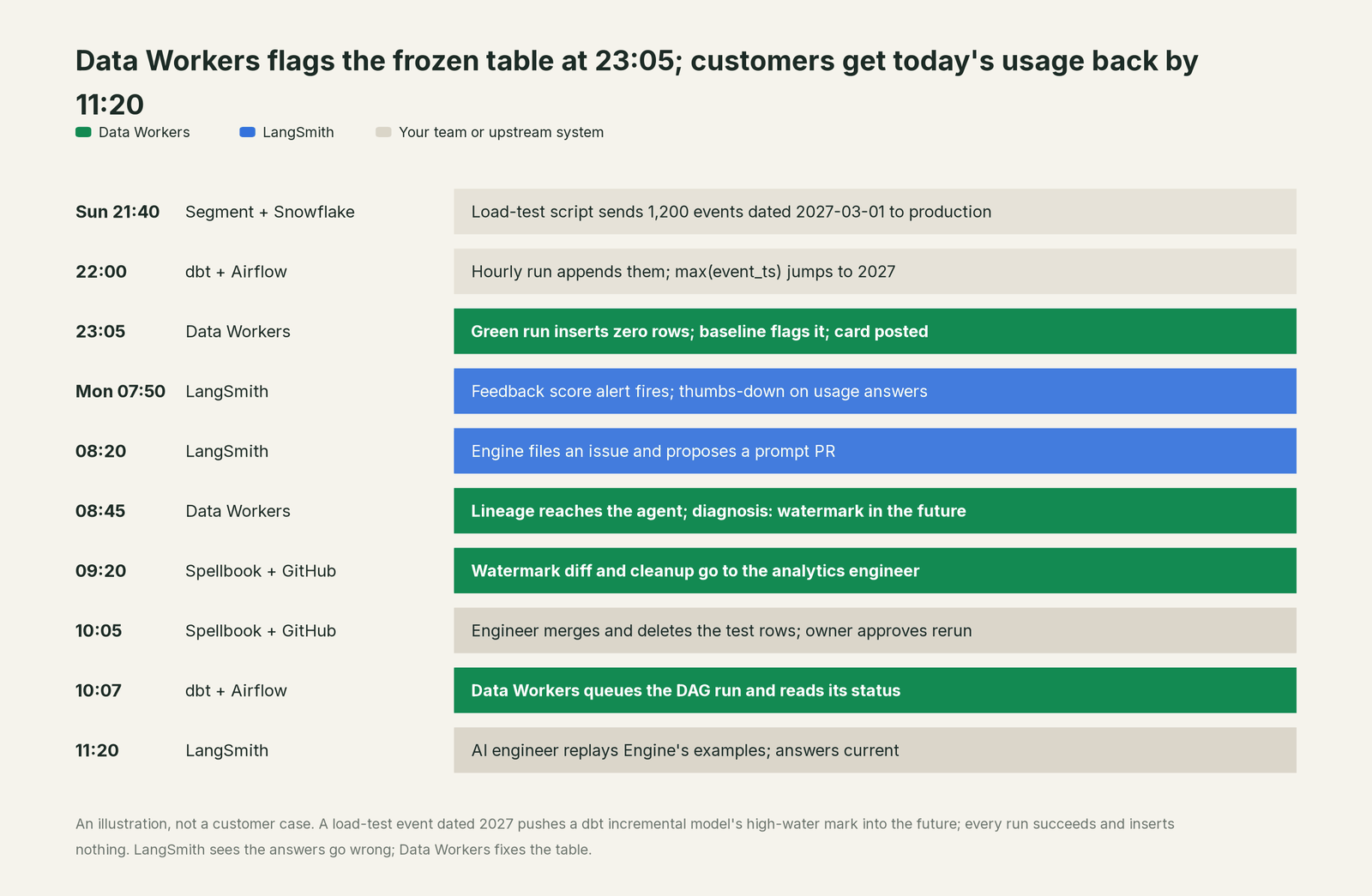Viewport: 1372px width, 896px height.
Task: Select the 'Green run inserts zero rows' bar
Action: click(875, 332)
